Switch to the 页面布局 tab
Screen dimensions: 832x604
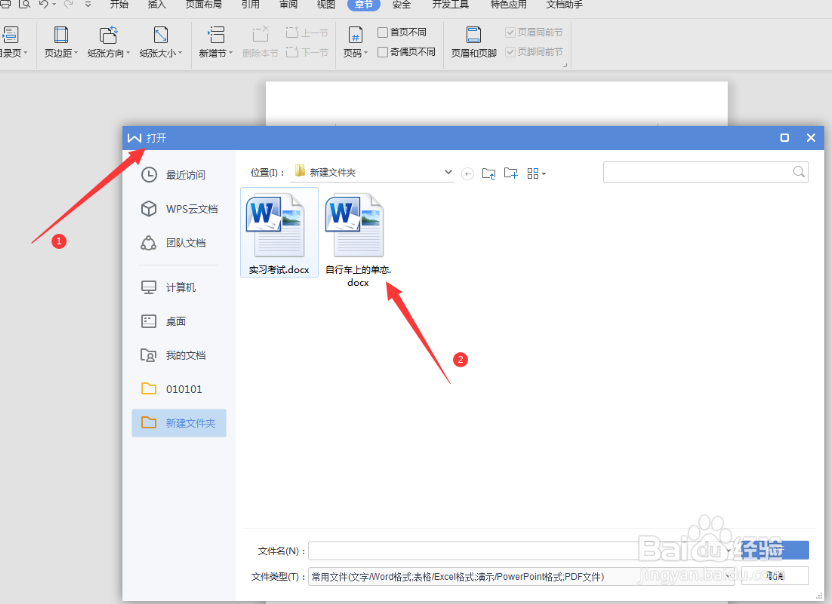[x=203, y=4]
